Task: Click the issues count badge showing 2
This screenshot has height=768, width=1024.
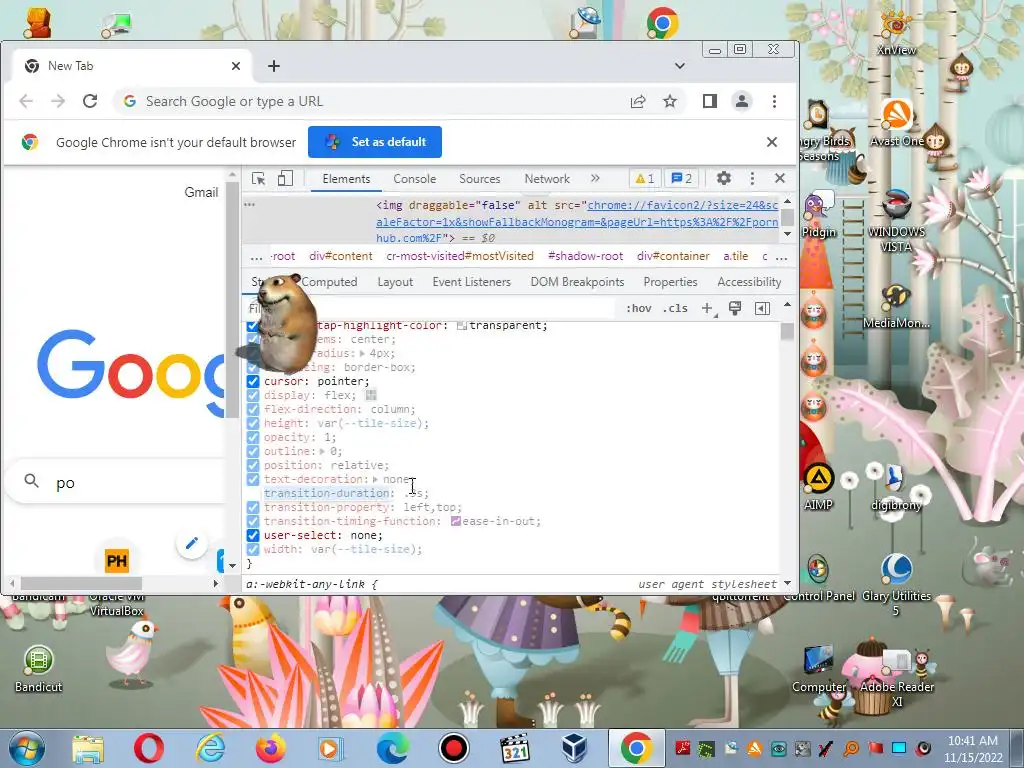Action: 682,178
